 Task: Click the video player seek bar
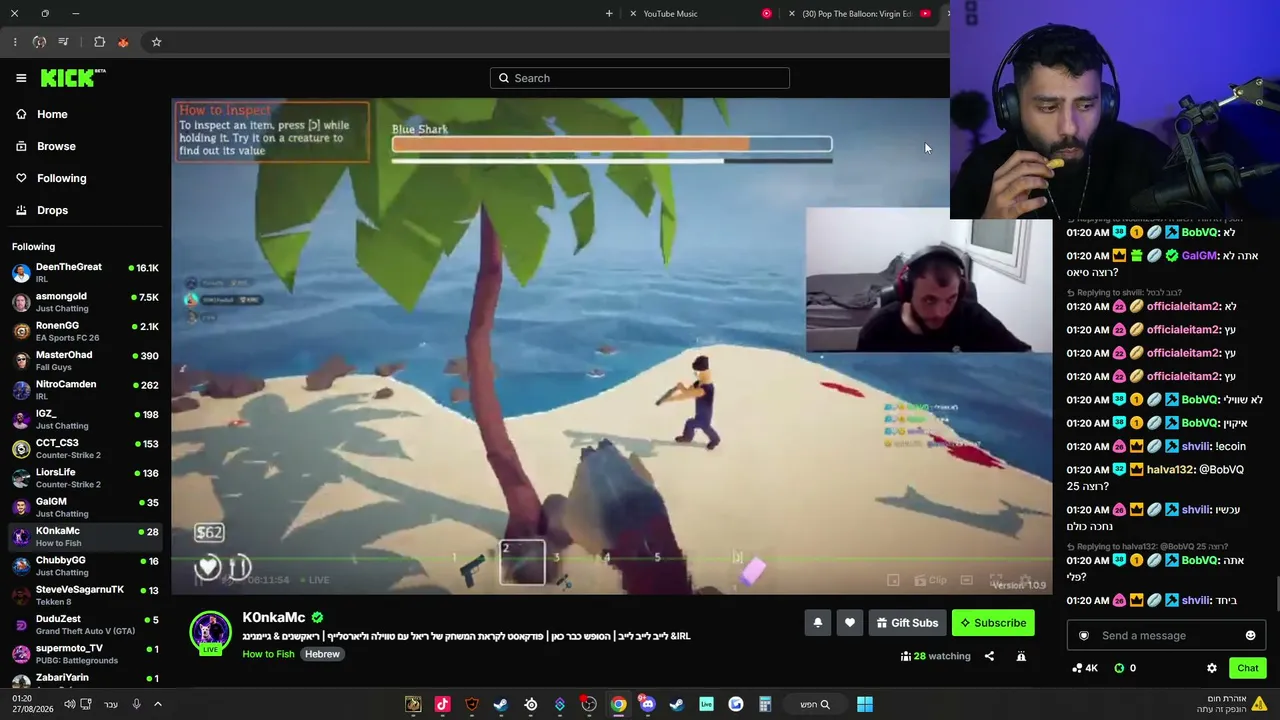pyautogui.click(x=611, y=560)
